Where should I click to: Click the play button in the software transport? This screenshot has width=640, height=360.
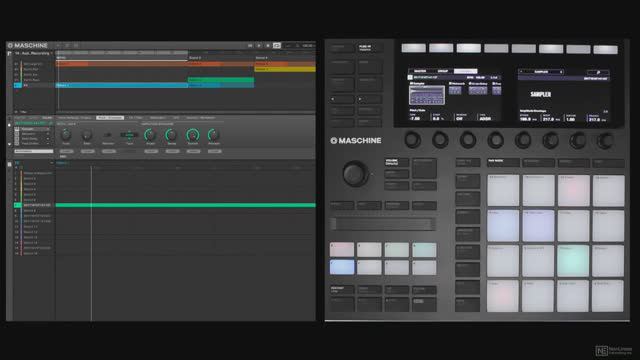click(x=259, y=46)
